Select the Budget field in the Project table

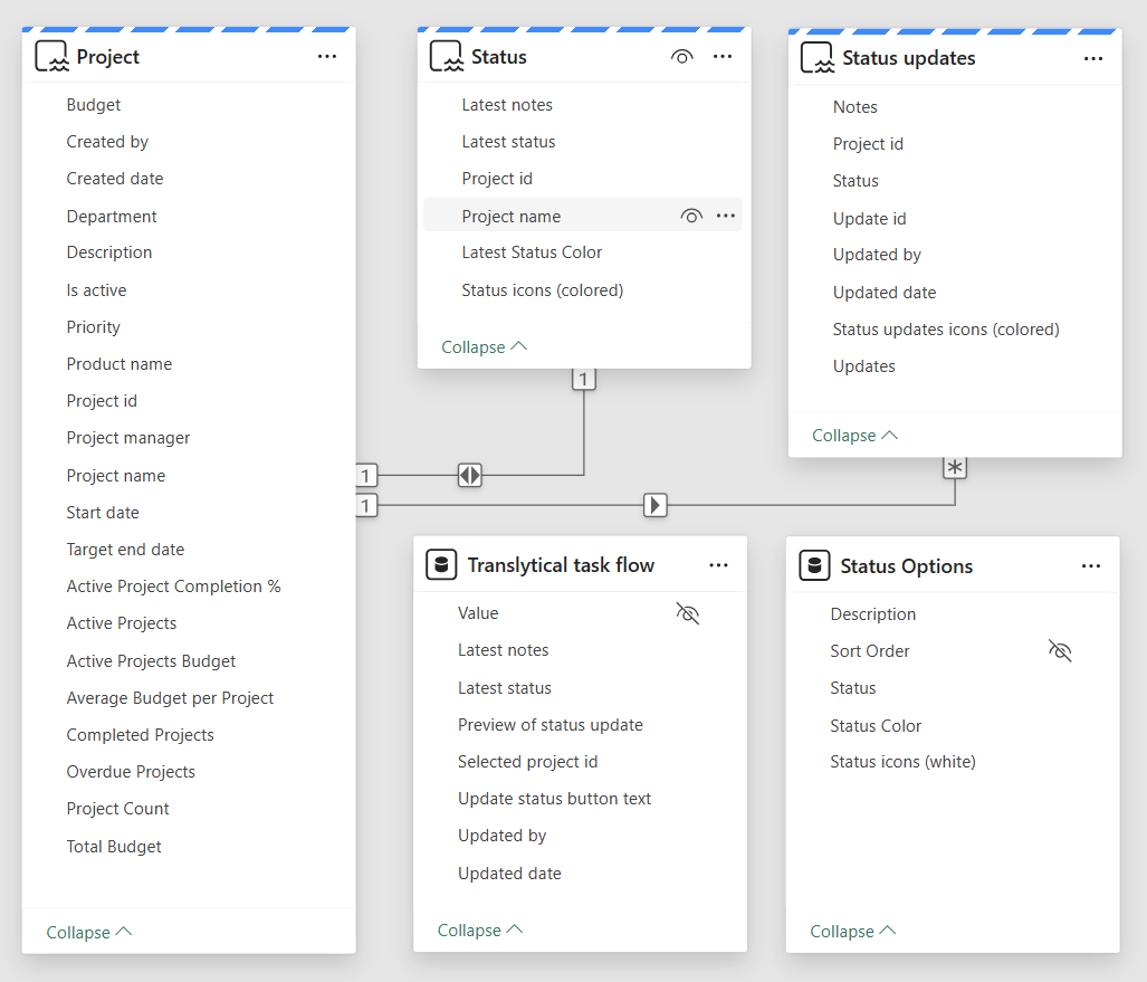(93, 104)
